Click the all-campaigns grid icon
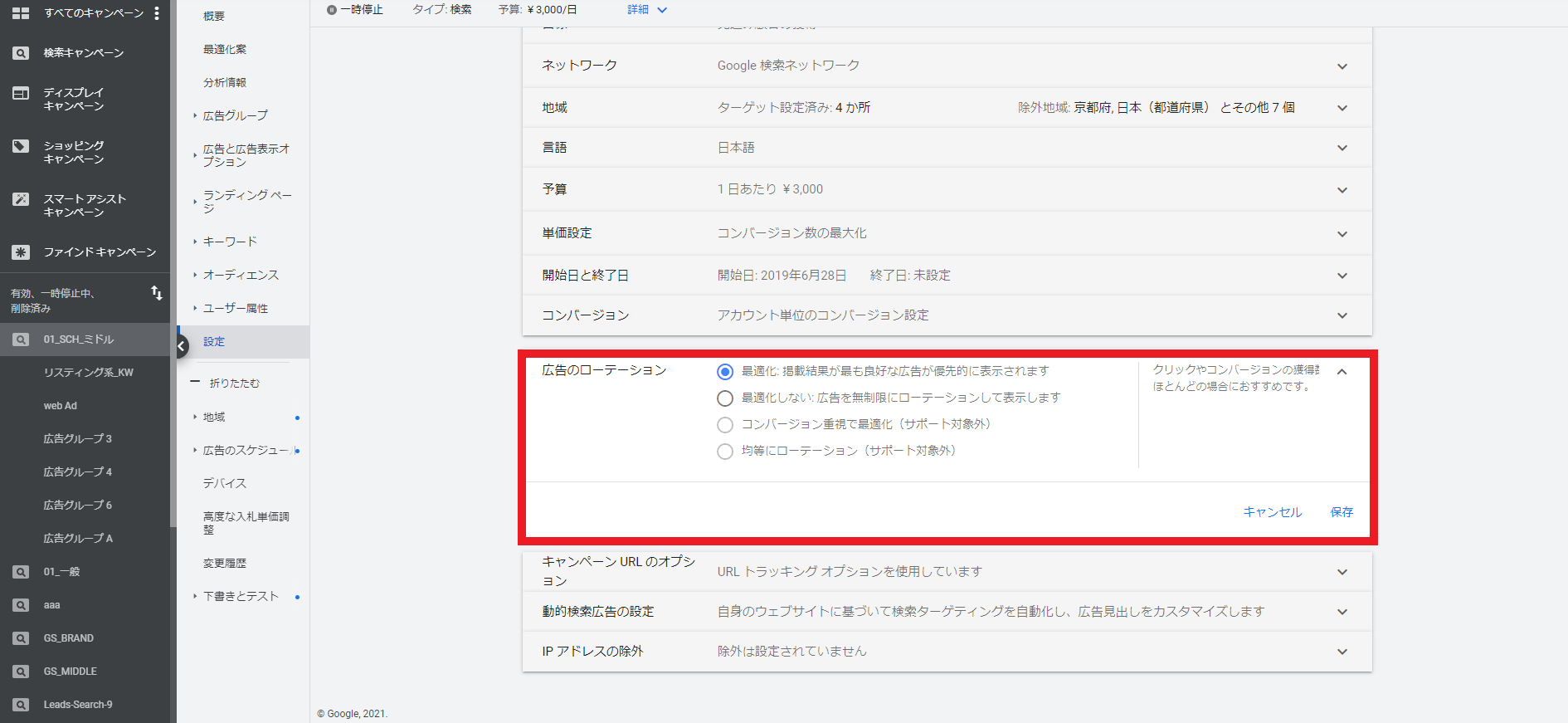Image resolution: width=1568 pixels, height=723 pixels. pos(21,13)
